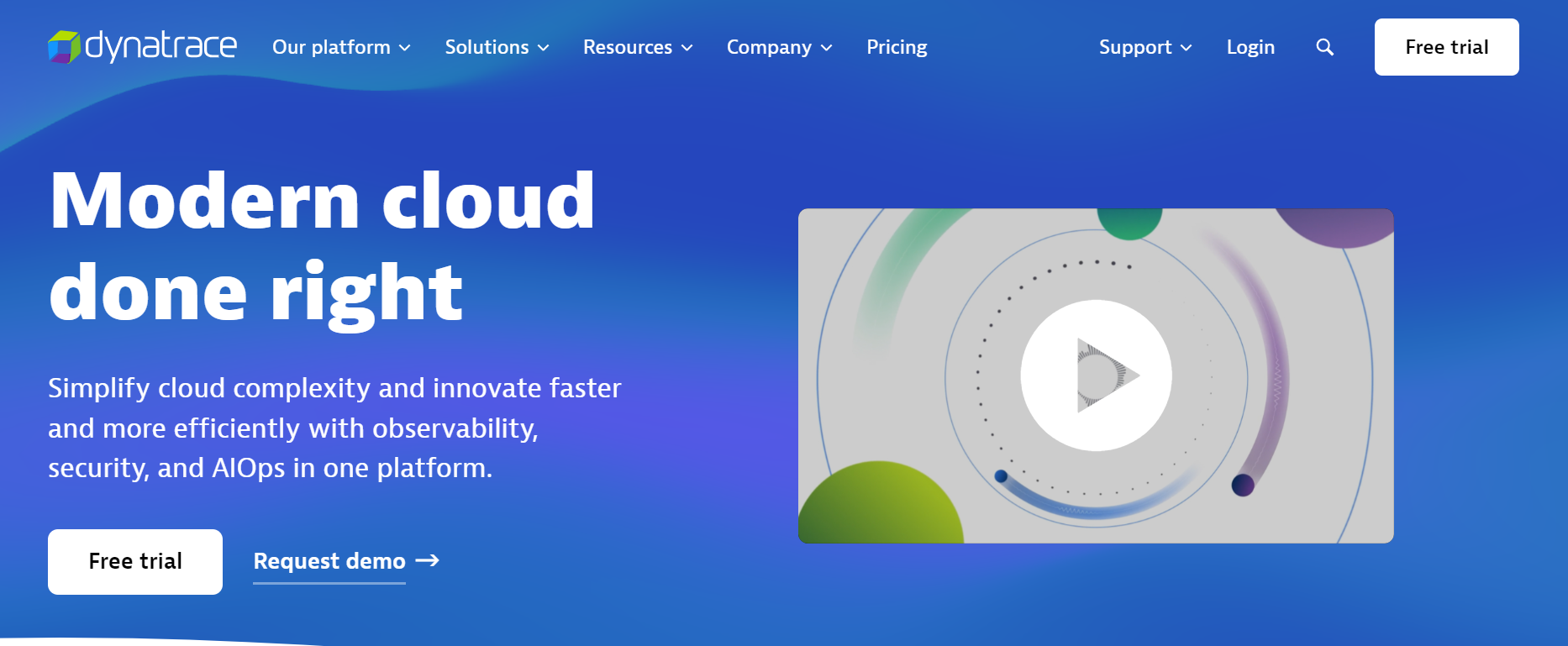Expand the Company chevron

827,48
